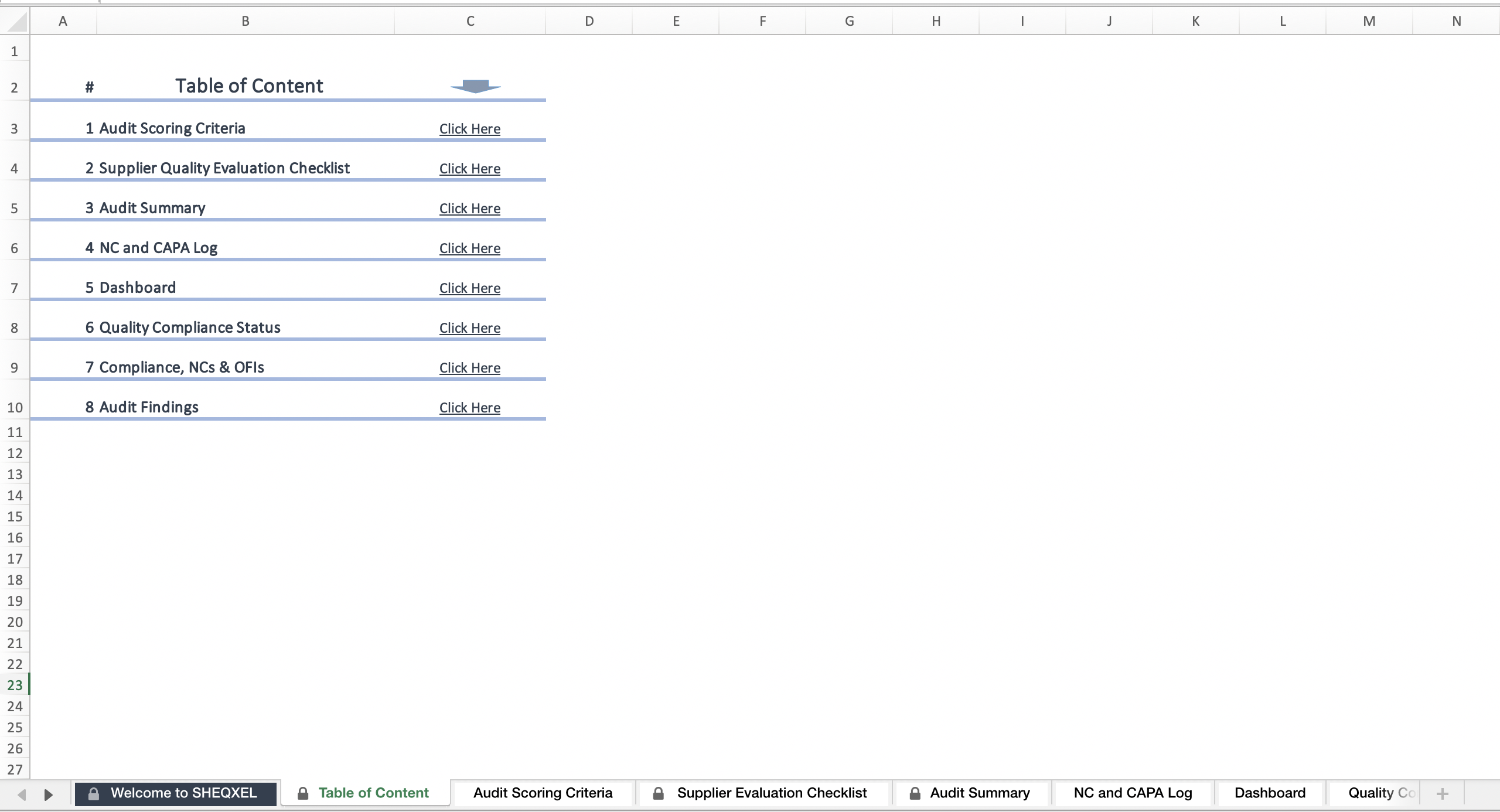Image resolution: width=1500 pixels, height=812 pixels.
Task: Click the # header cell
Action: (x=89, y=87)
